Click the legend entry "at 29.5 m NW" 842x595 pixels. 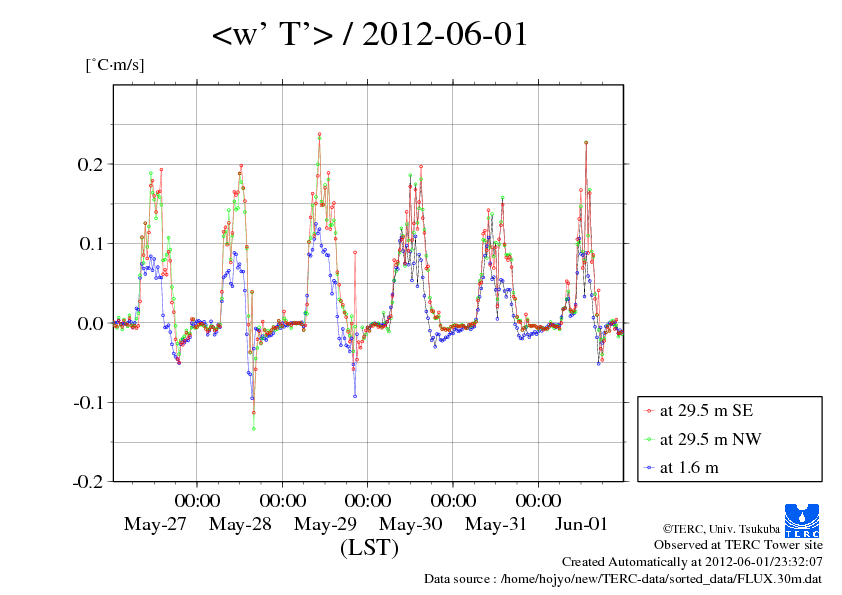710,439
